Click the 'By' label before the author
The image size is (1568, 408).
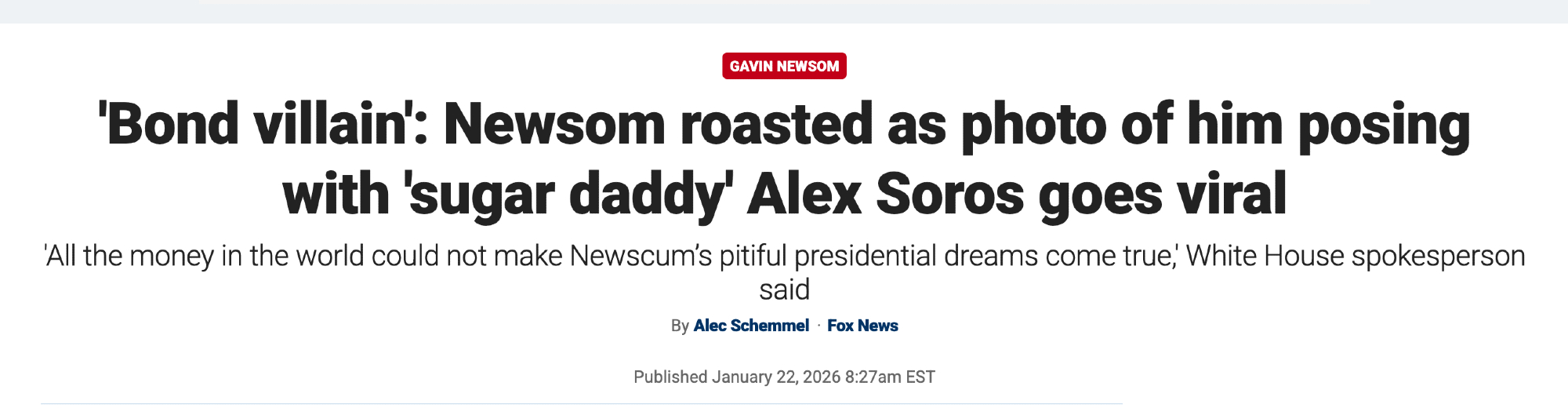680,326
